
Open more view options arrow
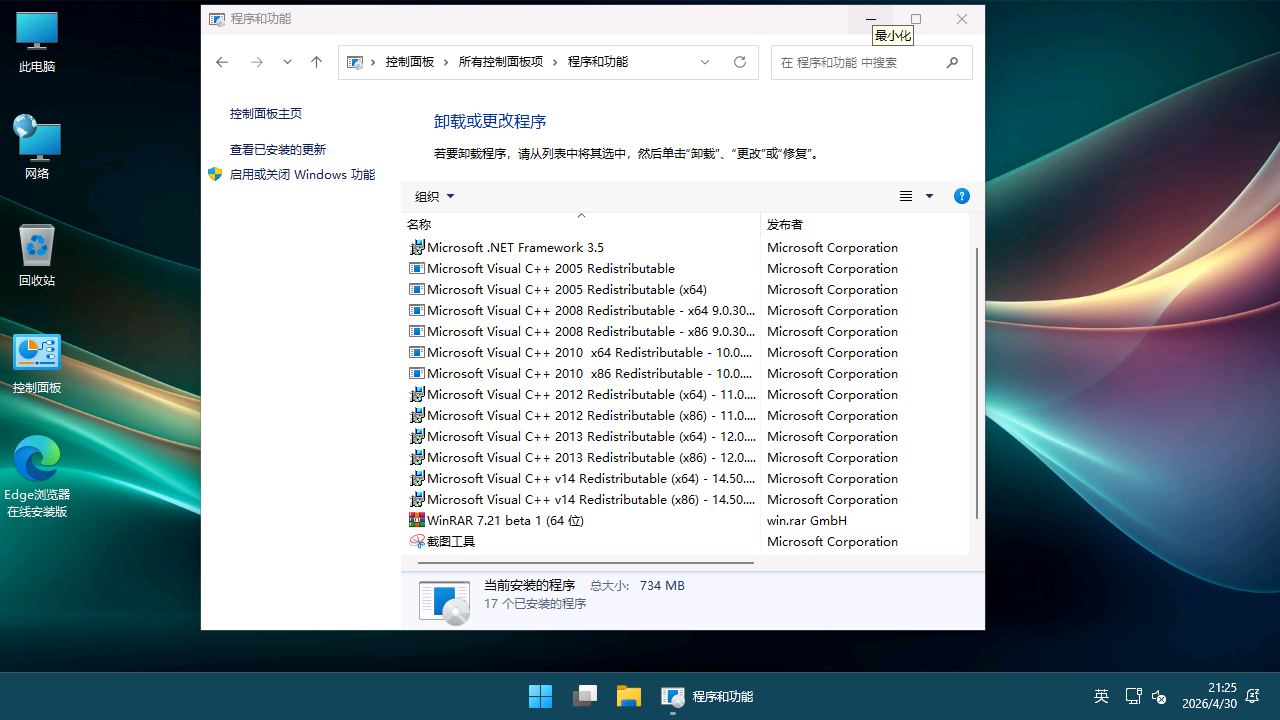pos(929,196)
